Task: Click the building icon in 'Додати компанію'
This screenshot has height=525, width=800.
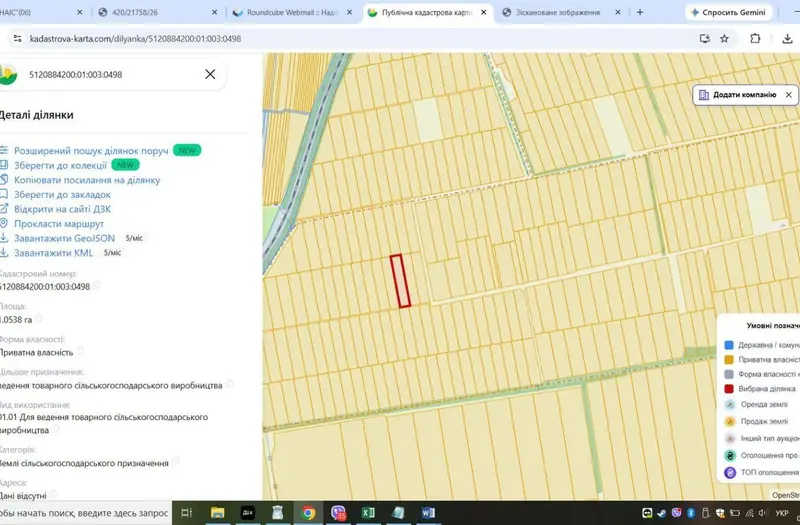Action: pos(704,95)
